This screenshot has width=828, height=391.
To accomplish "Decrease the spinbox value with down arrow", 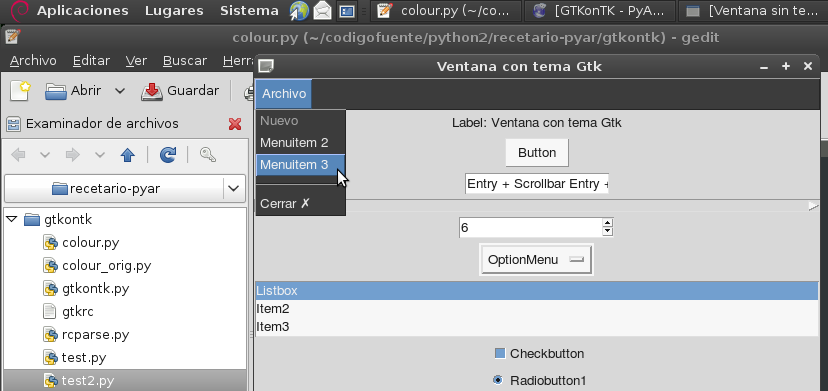I will pos(608,231).
